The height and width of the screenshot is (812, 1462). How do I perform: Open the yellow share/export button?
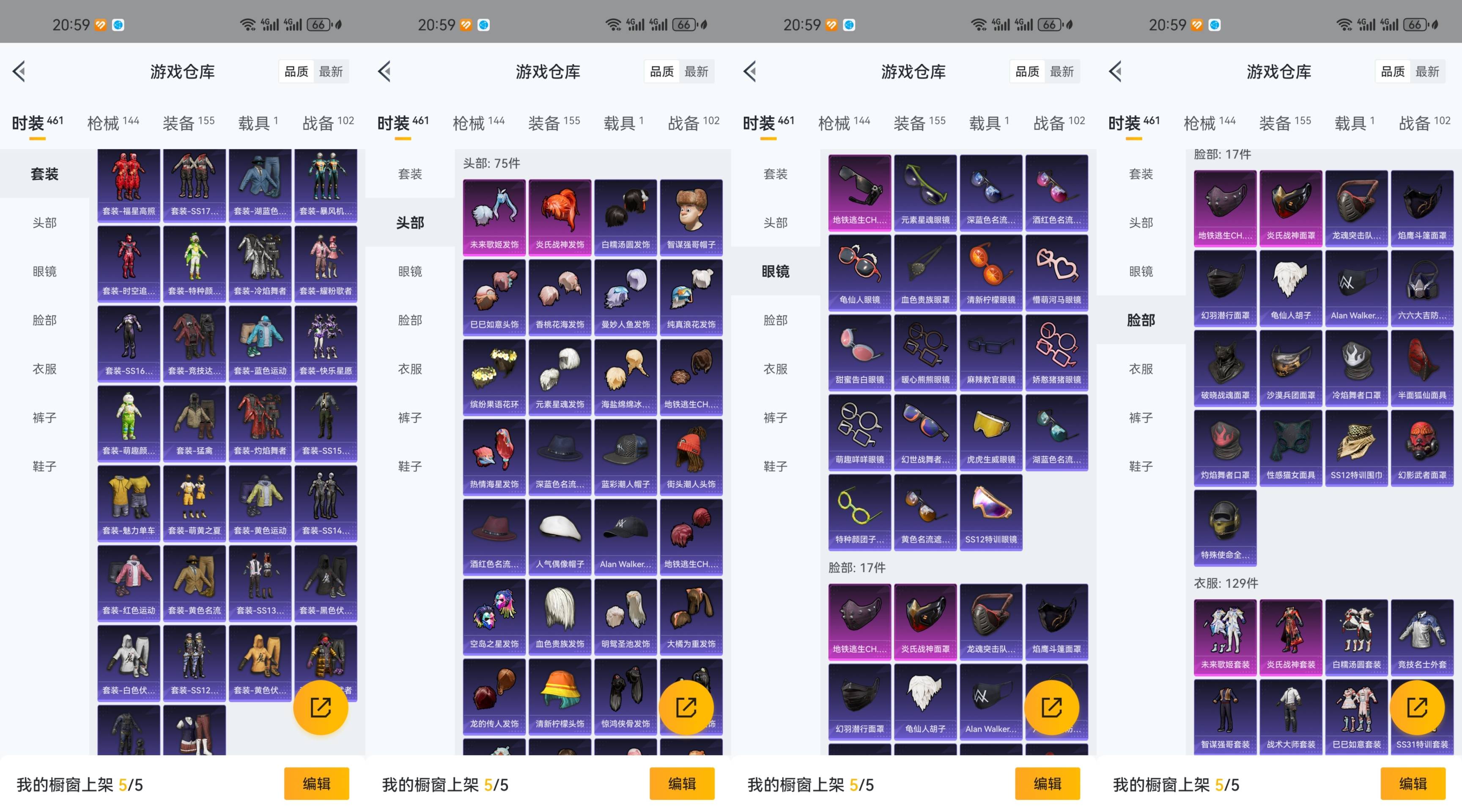point(321,708)
